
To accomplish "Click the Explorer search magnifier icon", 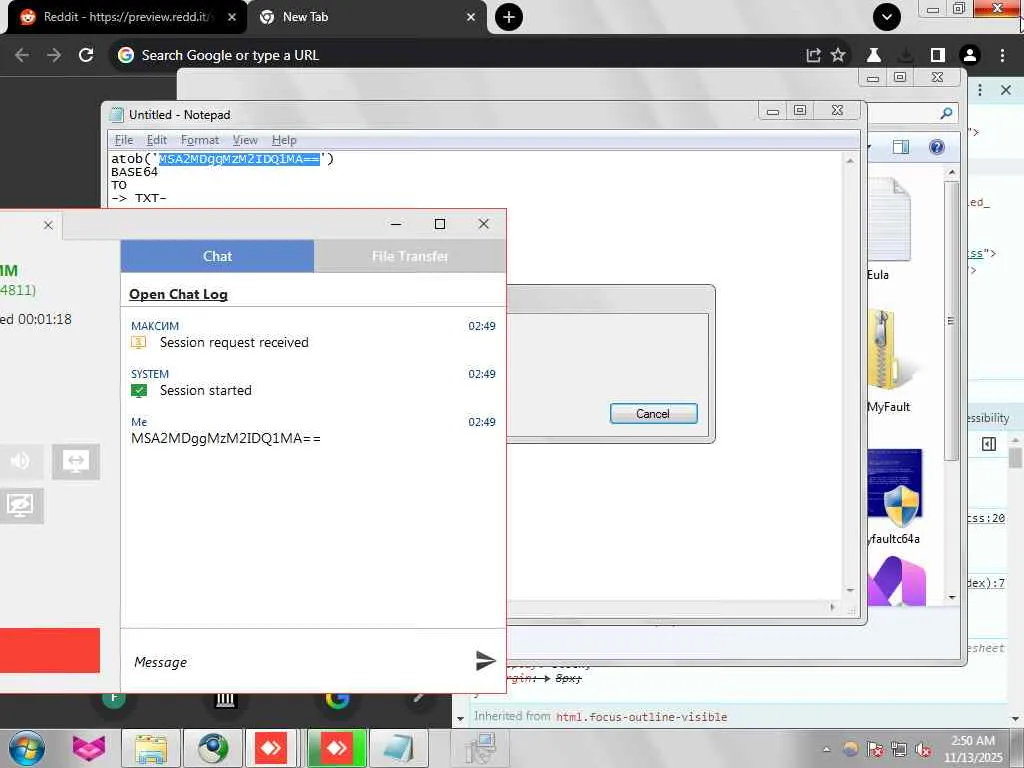I will click(946, 114).
